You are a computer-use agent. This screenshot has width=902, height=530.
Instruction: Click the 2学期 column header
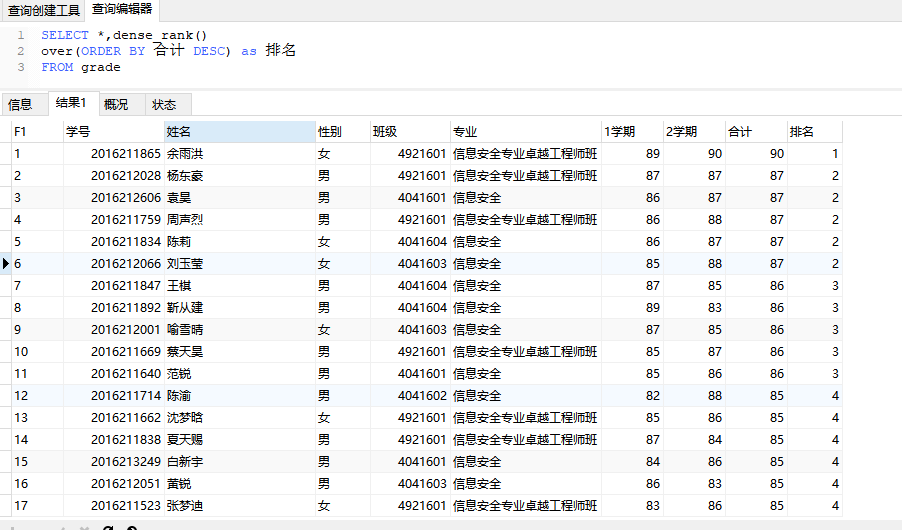click(x=694, y=132)
